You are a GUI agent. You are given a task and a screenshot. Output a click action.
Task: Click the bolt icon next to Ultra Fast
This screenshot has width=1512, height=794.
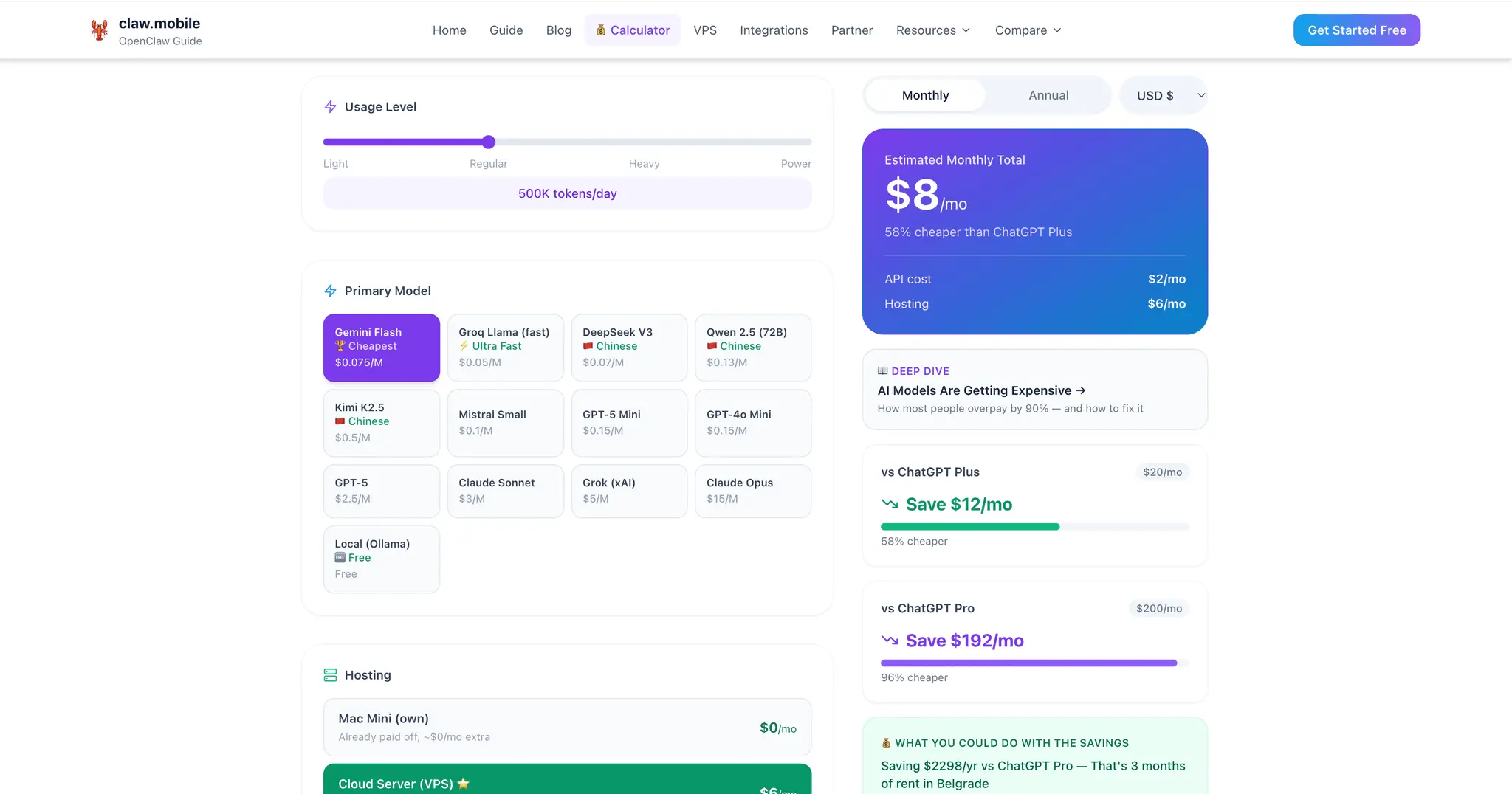pos(464,346)
